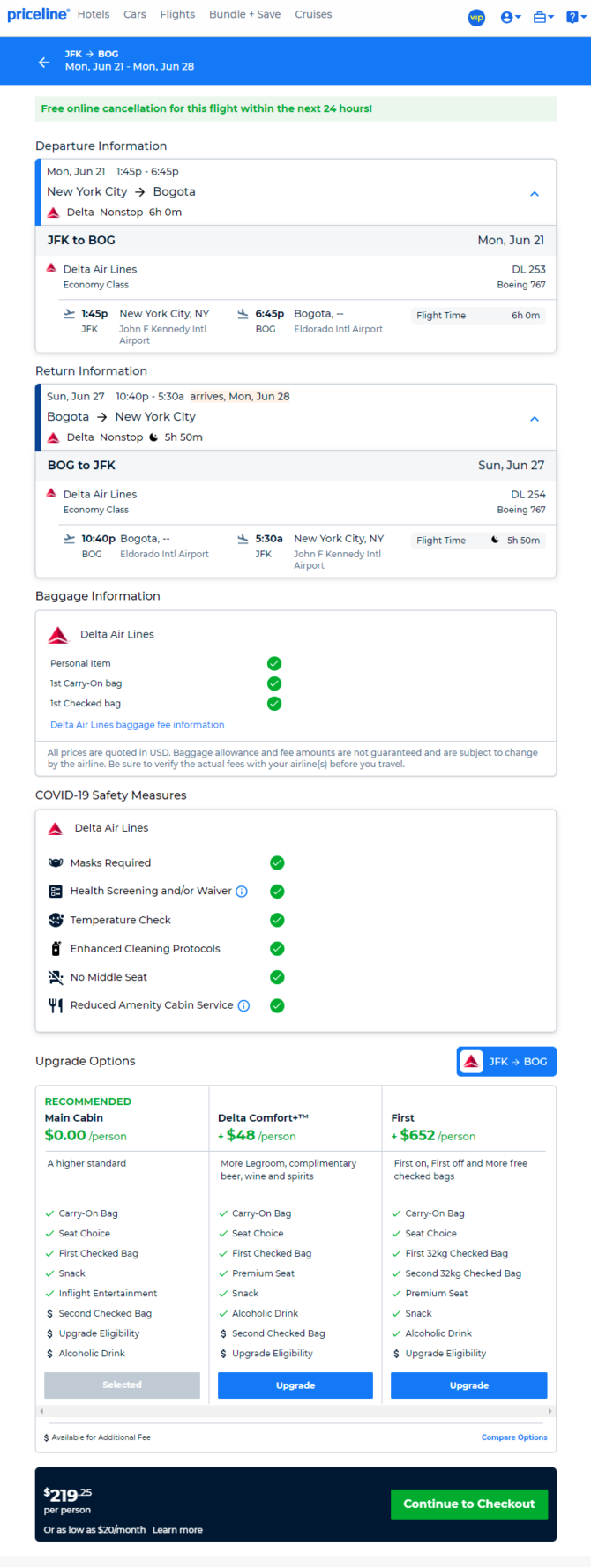Click the back arrow in blue header
This screenshot has width=591, height=1568.
click(44, 62)
